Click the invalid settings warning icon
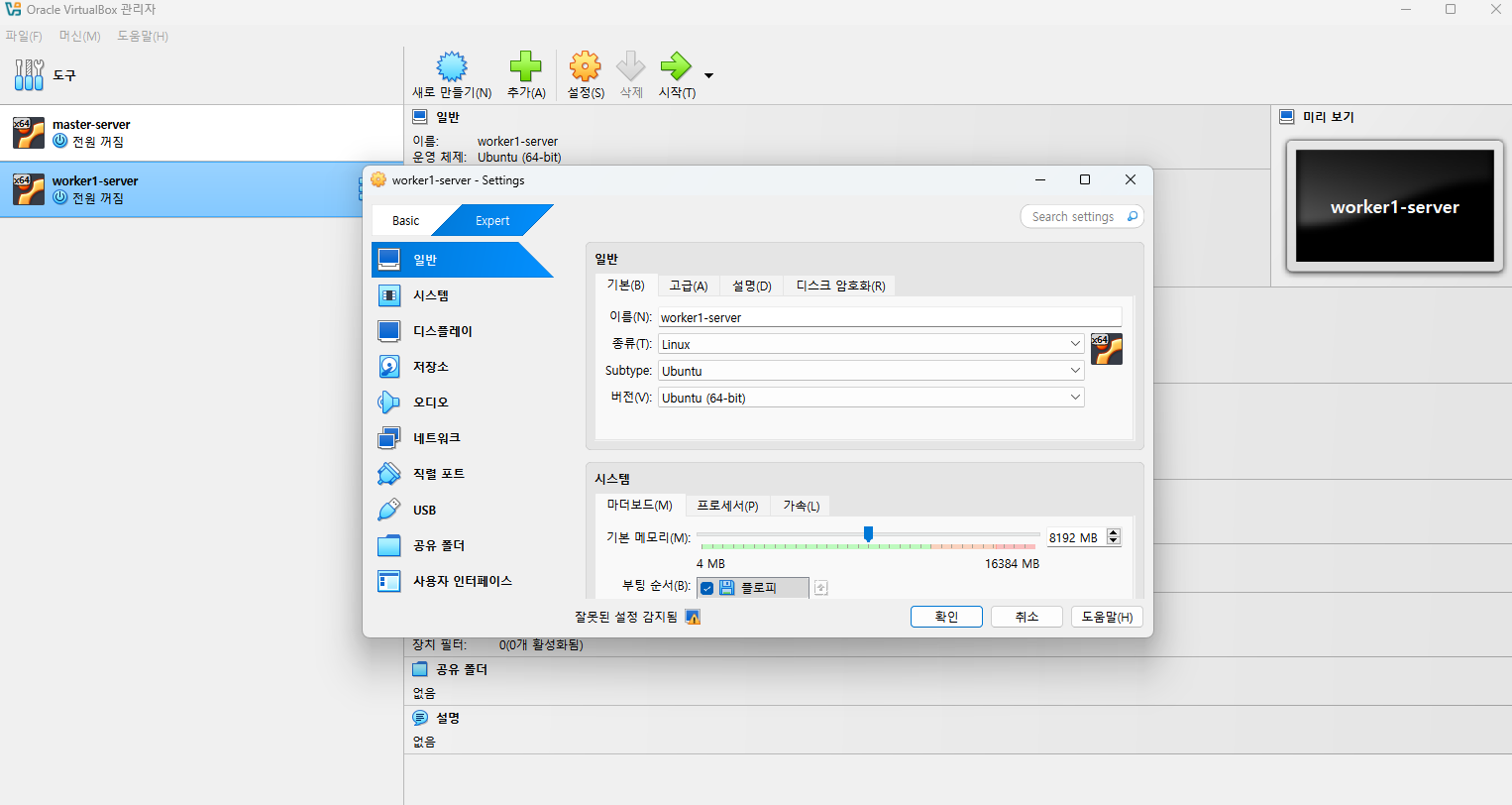 point(693,617)
